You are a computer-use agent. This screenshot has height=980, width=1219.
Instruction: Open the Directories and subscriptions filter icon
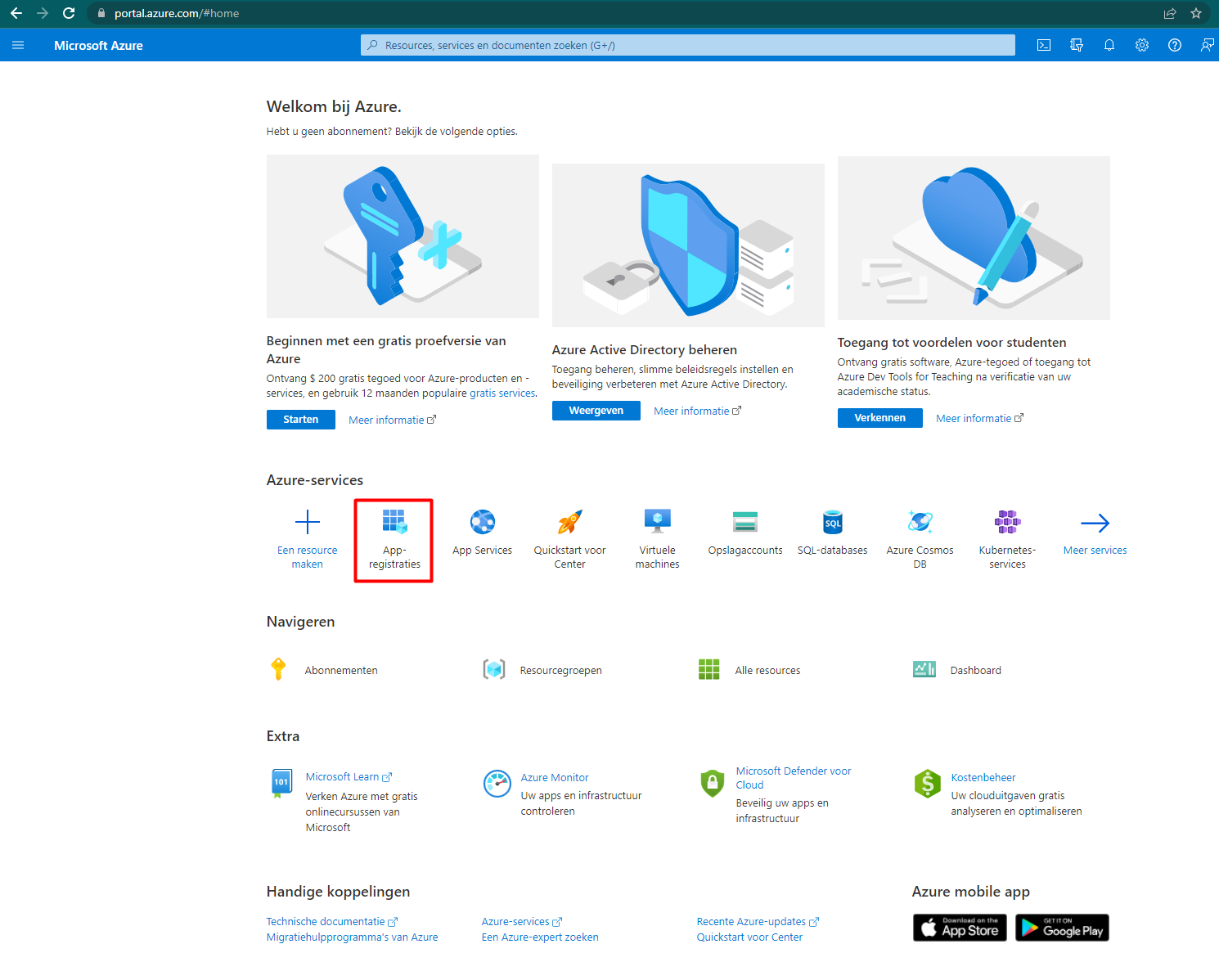(1077, 46)
